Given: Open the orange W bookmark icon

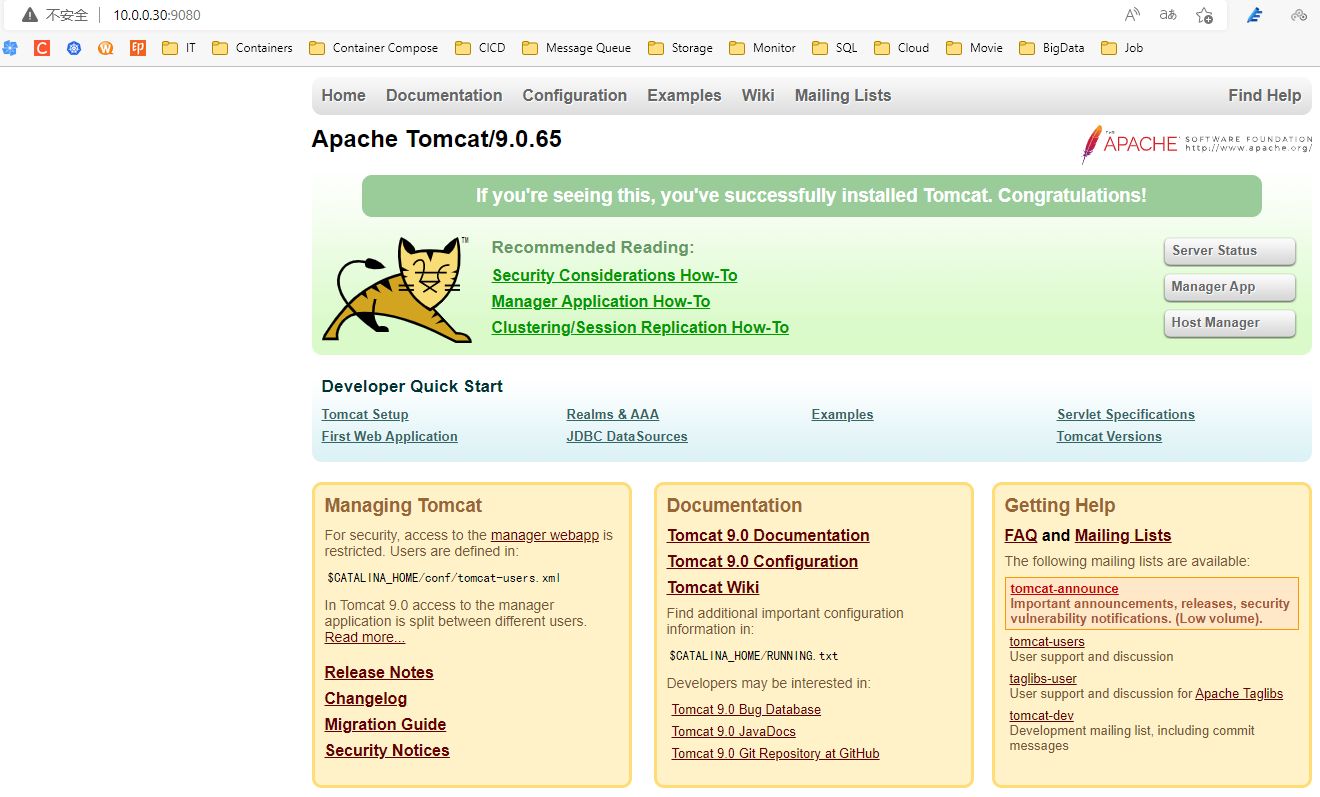Looking at the screenshot, I should (x=106, y=47).
